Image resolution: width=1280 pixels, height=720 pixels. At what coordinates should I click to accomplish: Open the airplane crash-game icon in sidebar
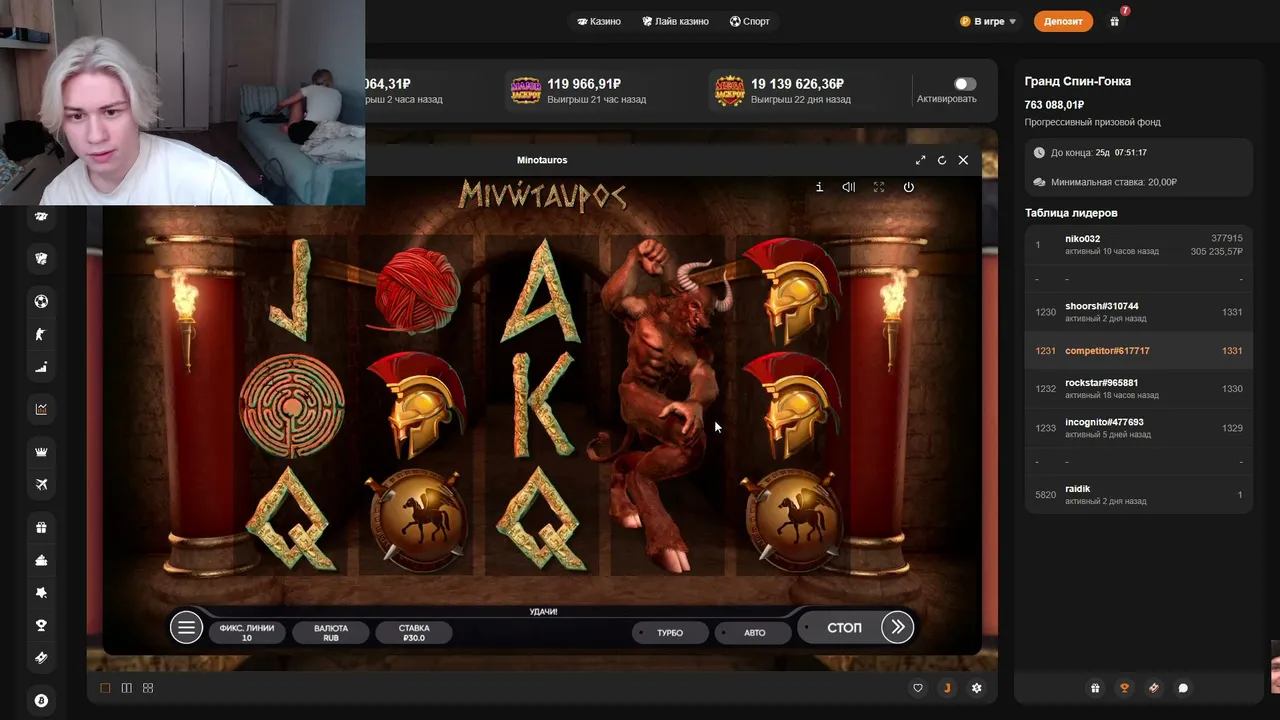(x=41, y=485)
